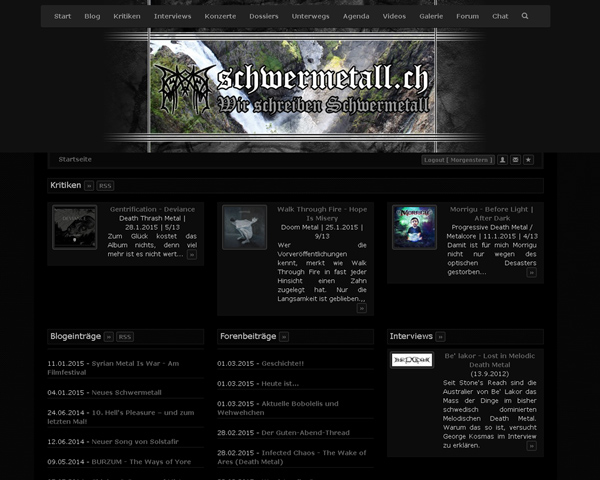Open blog entry BURZUM - The Ways of Yore
The width and height of the screenshot is (600, 480).
coord(141,462)
